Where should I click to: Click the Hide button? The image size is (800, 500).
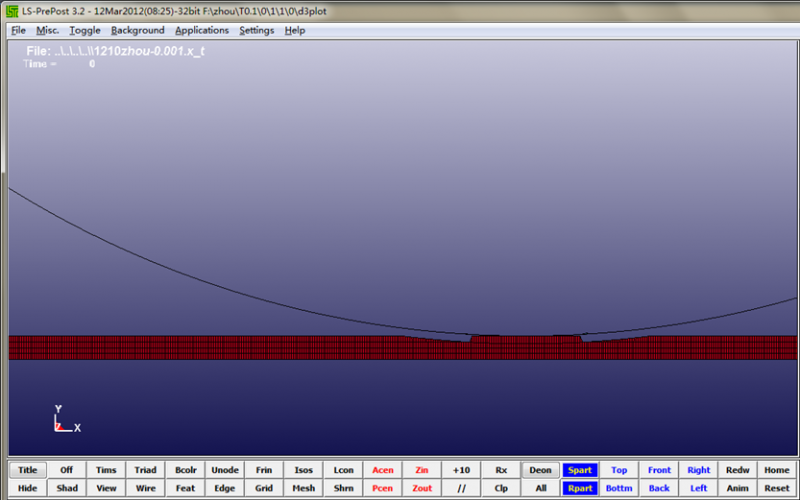click(28, 488)
